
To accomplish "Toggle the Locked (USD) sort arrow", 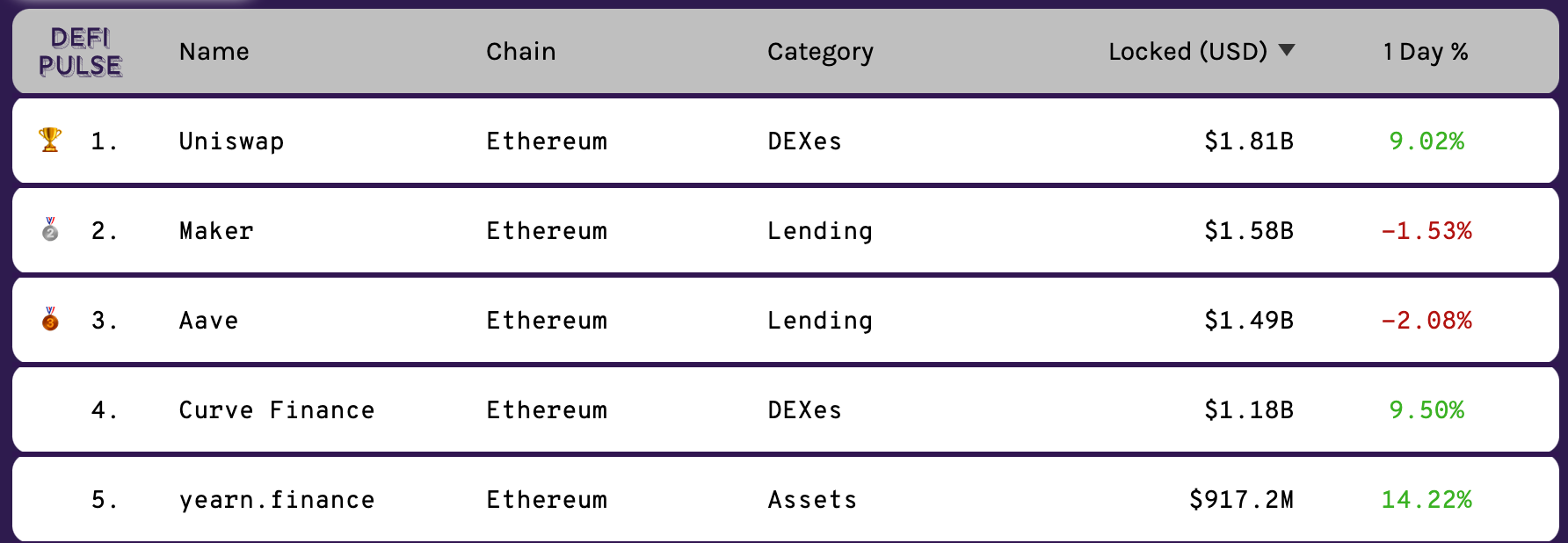I will coord(1287,50).
